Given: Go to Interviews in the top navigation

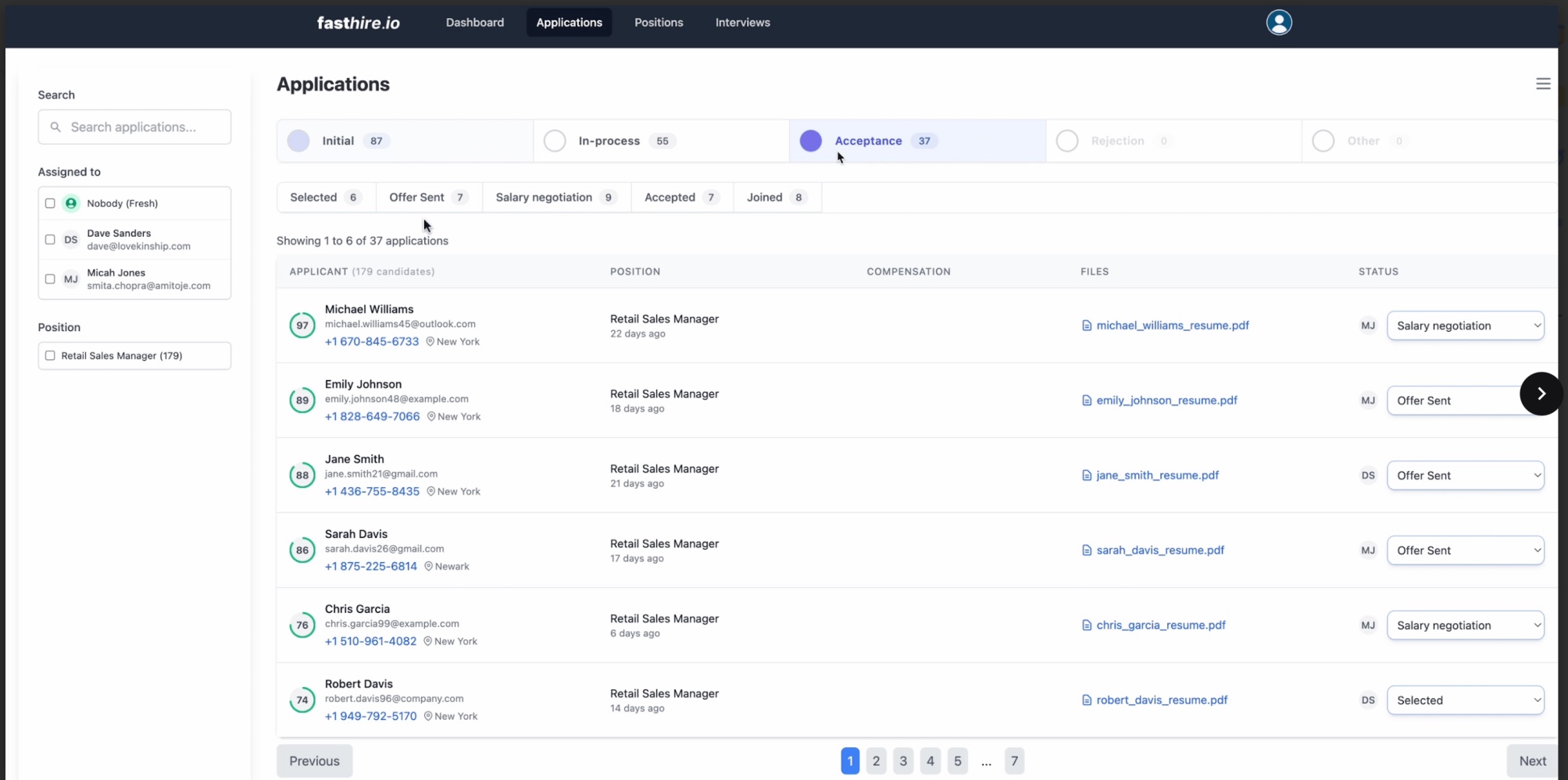Looking at the screenshot, I should pos(742,23).
